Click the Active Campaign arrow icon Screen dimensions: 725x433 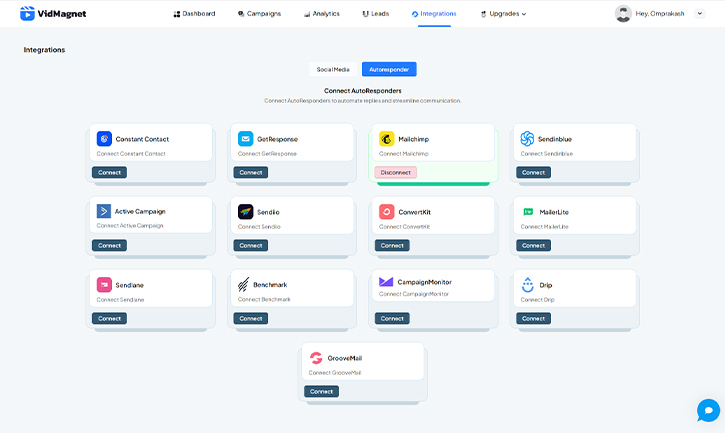(x=104, y=211)
